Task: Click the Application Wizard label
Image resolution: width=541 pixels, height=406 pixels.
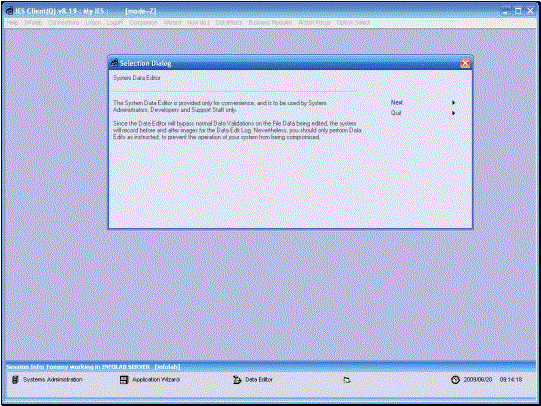Action: click(156, 379)
